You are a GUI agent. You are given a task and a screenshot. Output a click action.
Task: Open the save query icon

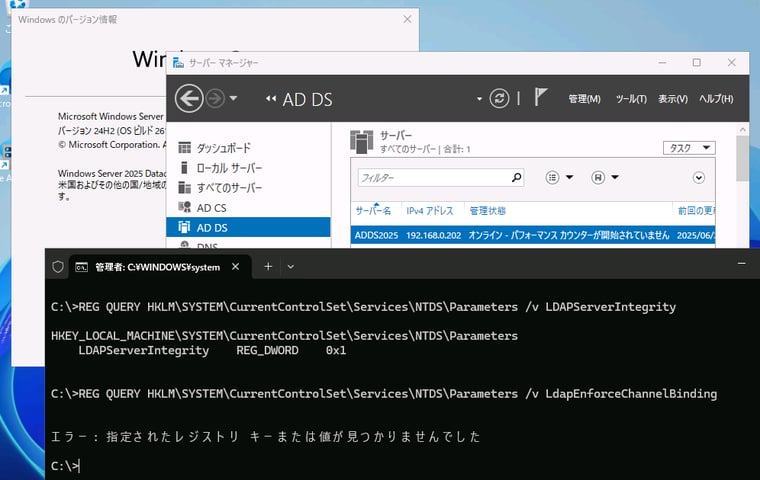pos(598,177)
